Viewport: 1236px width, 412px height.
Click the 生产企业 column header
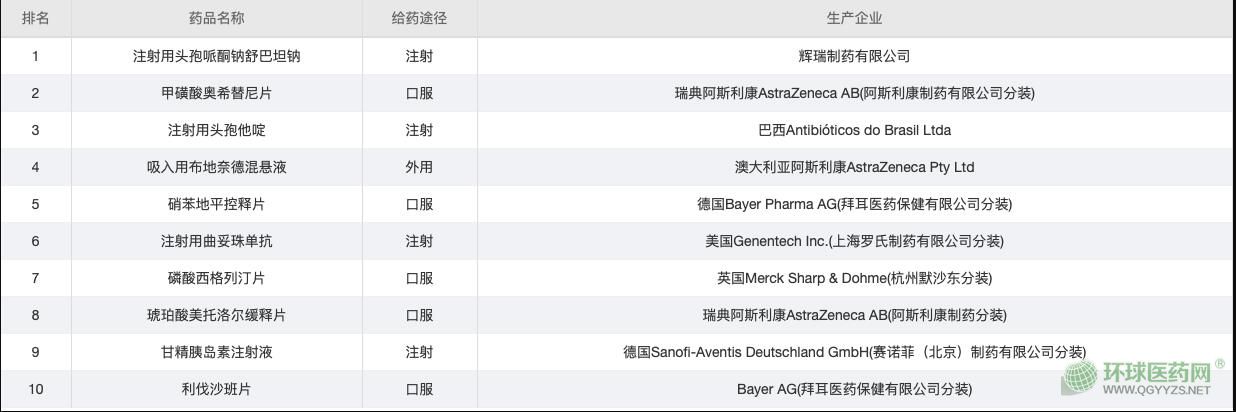pyautogui.click(x=854, y=18)
